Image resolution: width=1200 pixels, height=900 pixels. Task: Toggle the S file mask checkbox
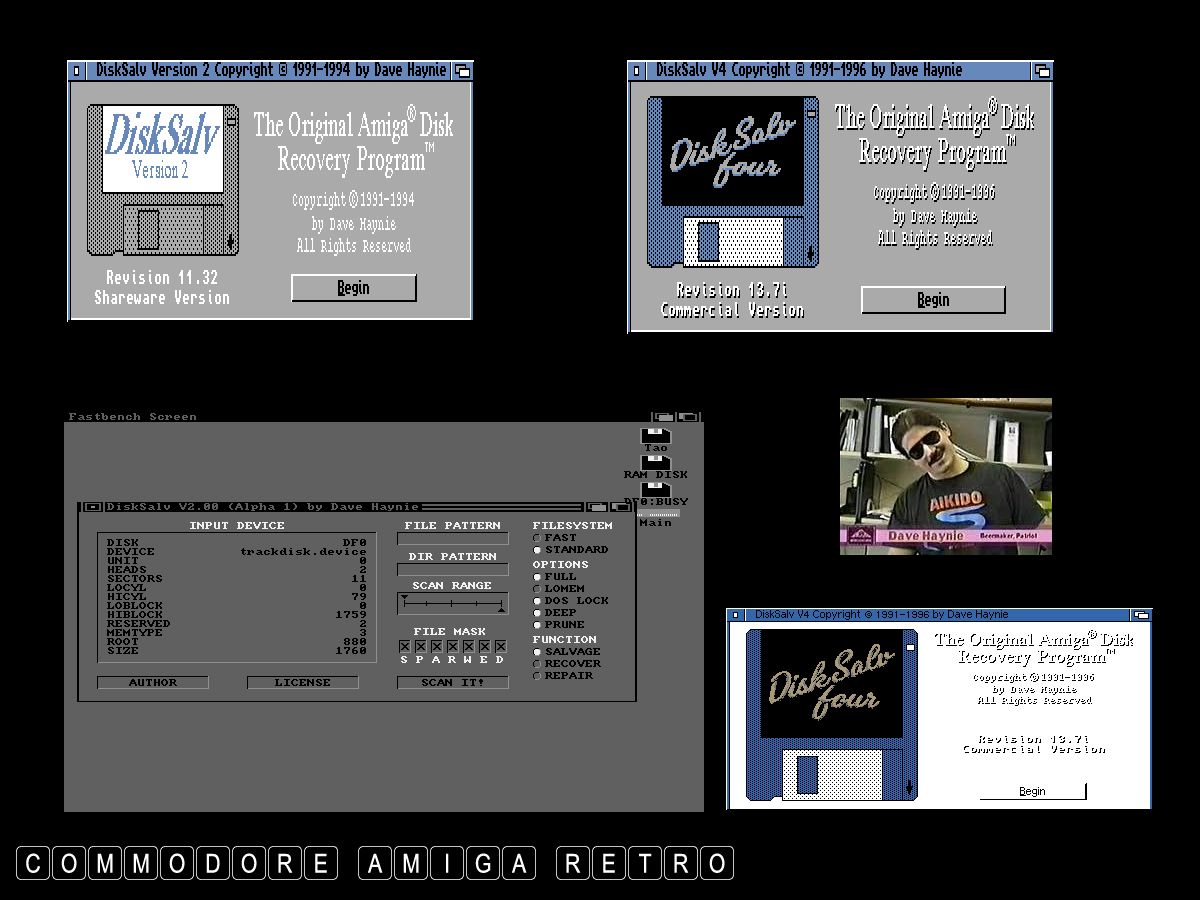pos(405,647)
